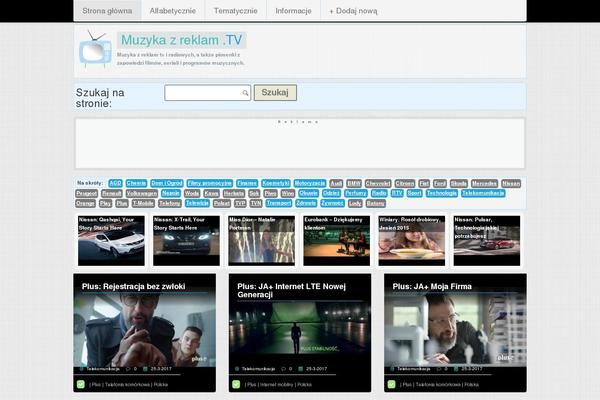Screen dimensions: 600x400
Task: Select the Telekomunikacja tag in shortcuts
Action: pos(483,193)
